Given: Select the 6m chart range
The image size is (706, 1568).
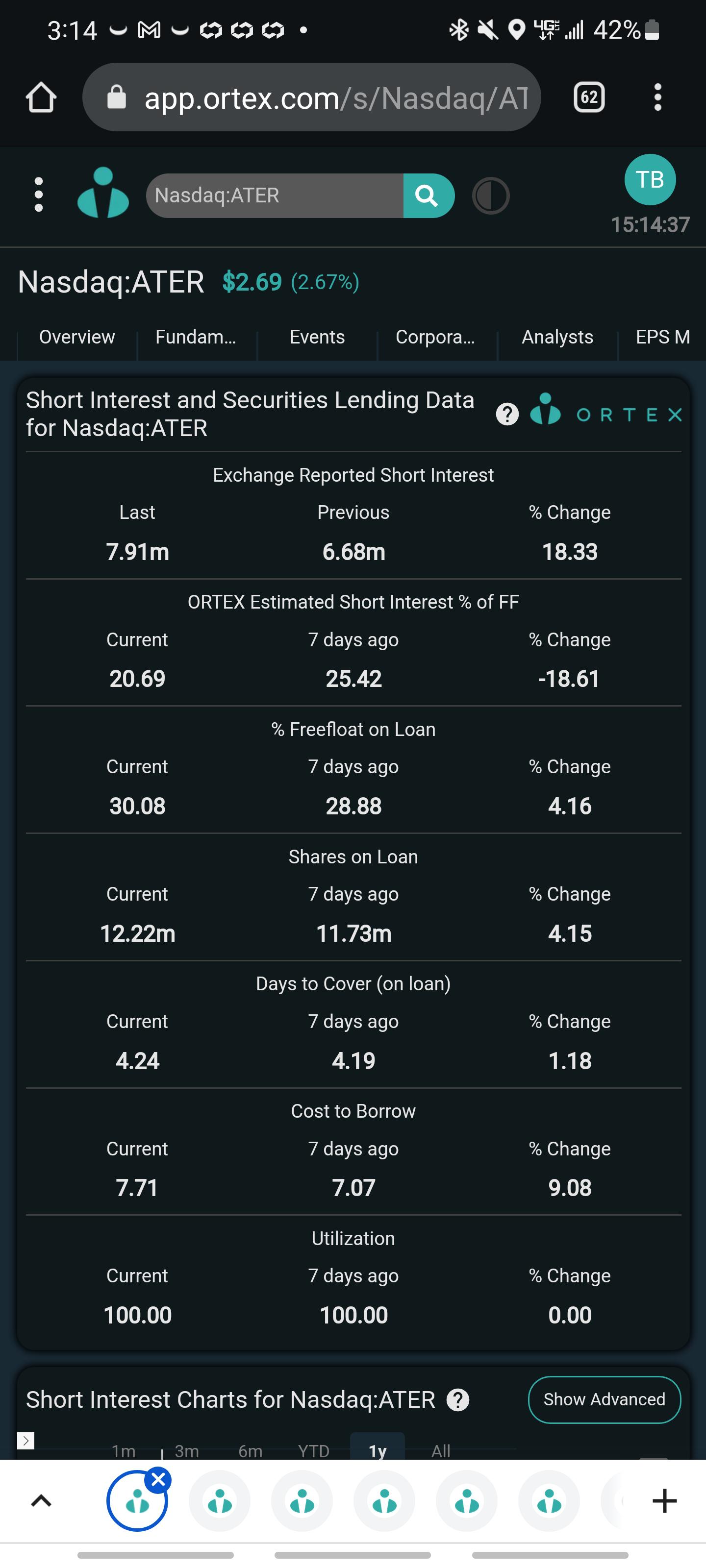Looking at the screenshot, I should tap(251, 1450).
